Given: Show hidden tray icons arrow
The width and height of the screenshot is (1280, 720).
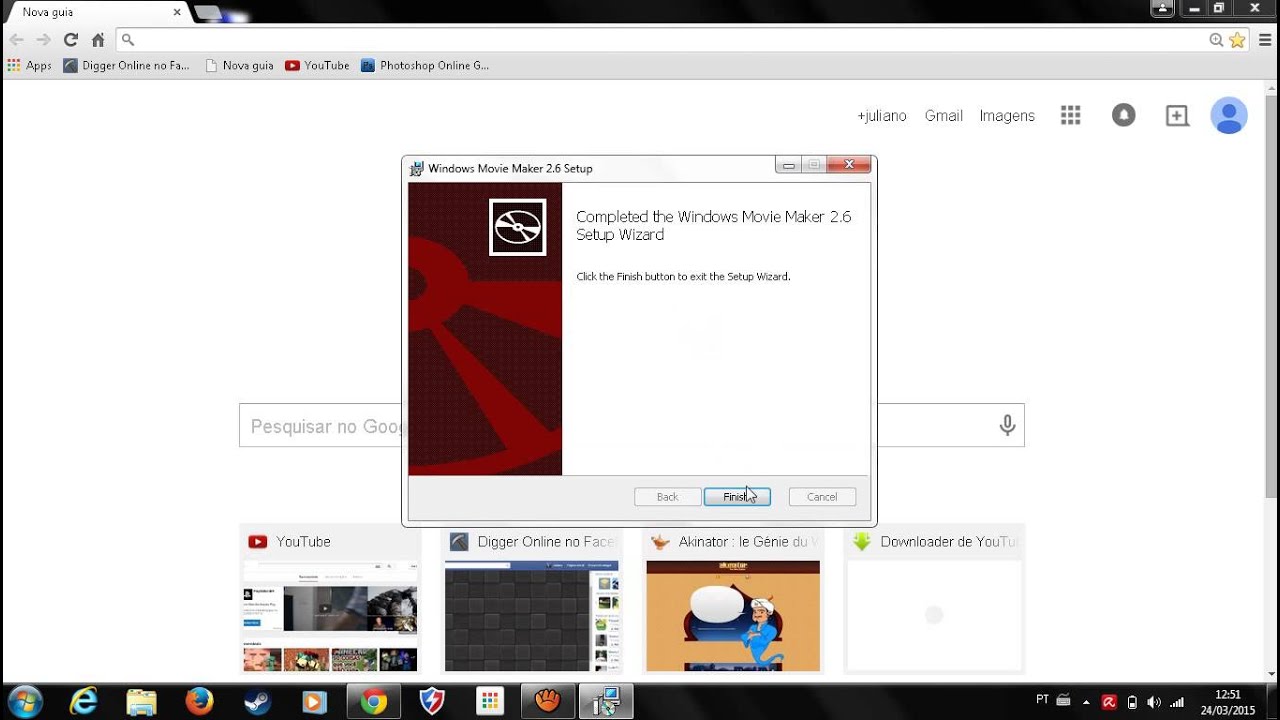Looking at the screenshot, I should click(1087, 701).
